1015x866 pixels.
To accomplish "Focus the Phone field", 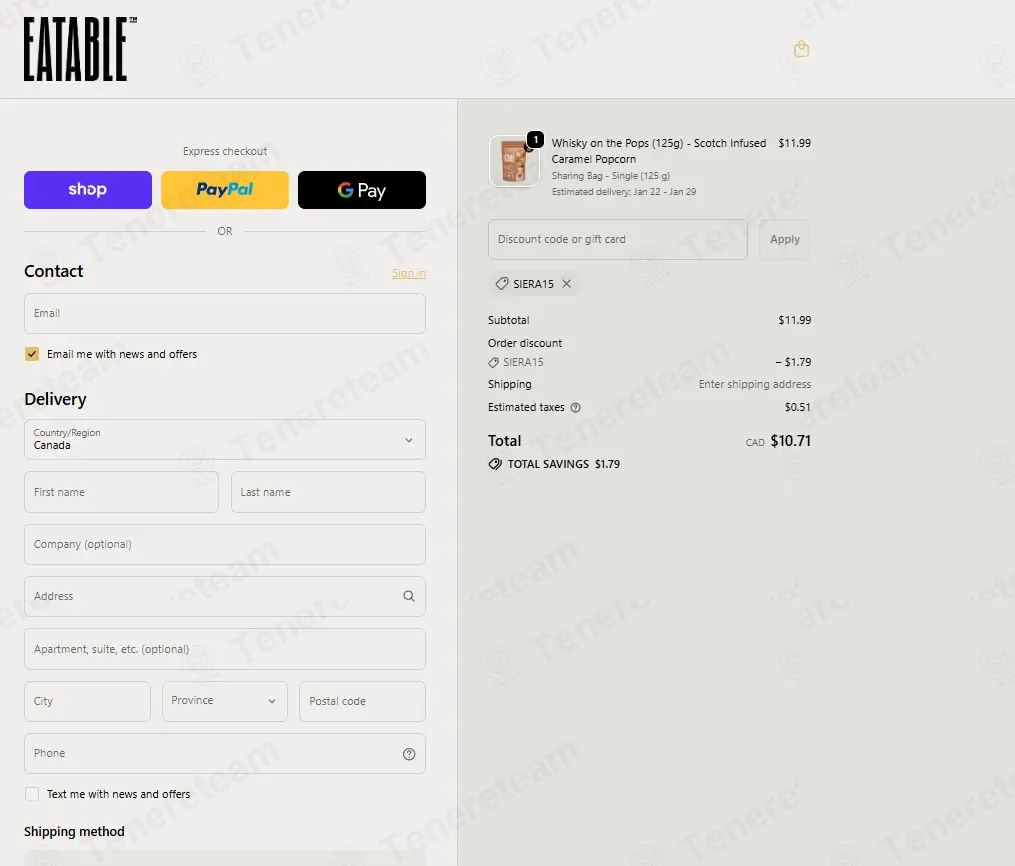I will (225, 753).
